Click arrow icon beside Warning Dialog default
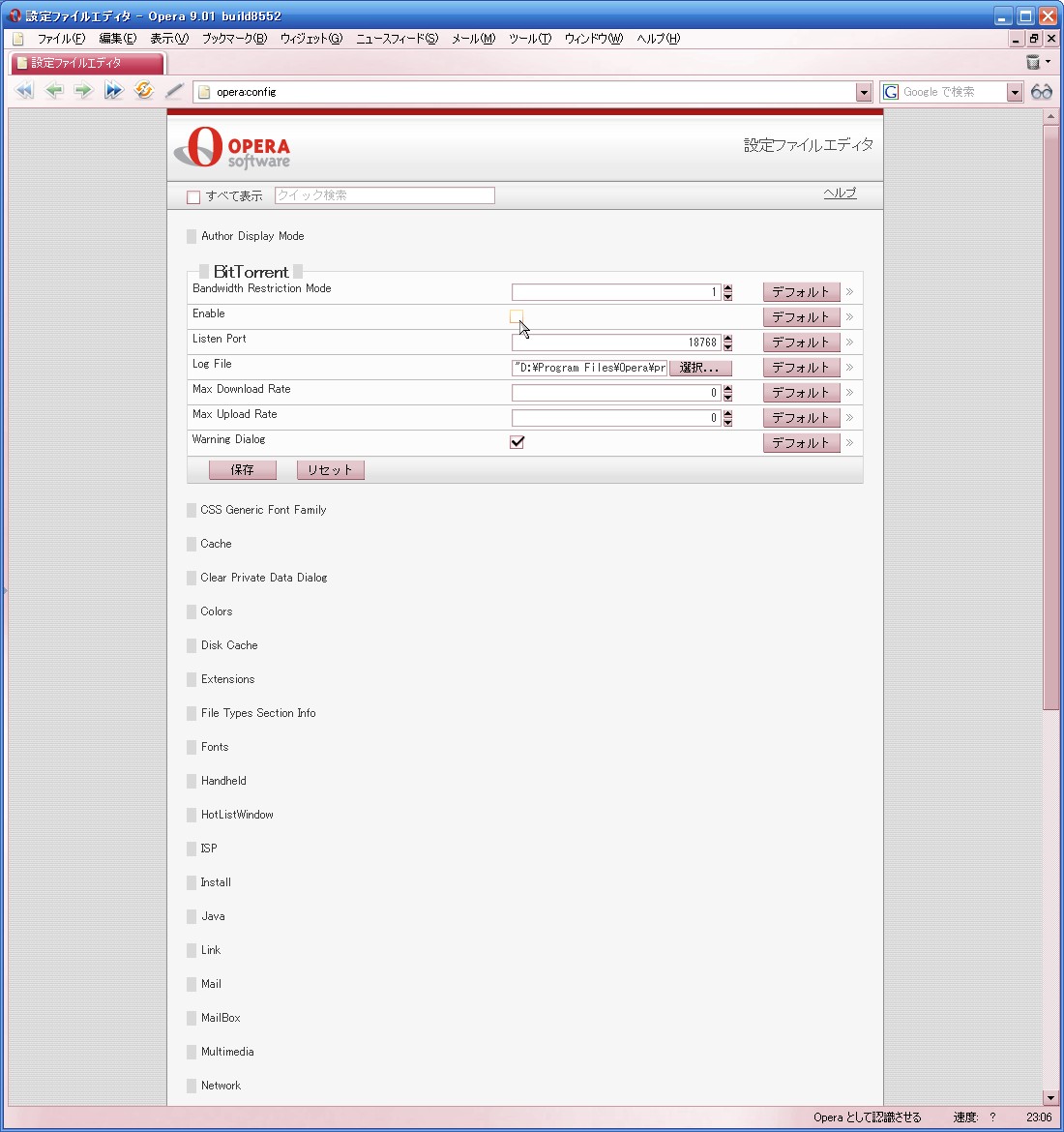 coord(849,442)
